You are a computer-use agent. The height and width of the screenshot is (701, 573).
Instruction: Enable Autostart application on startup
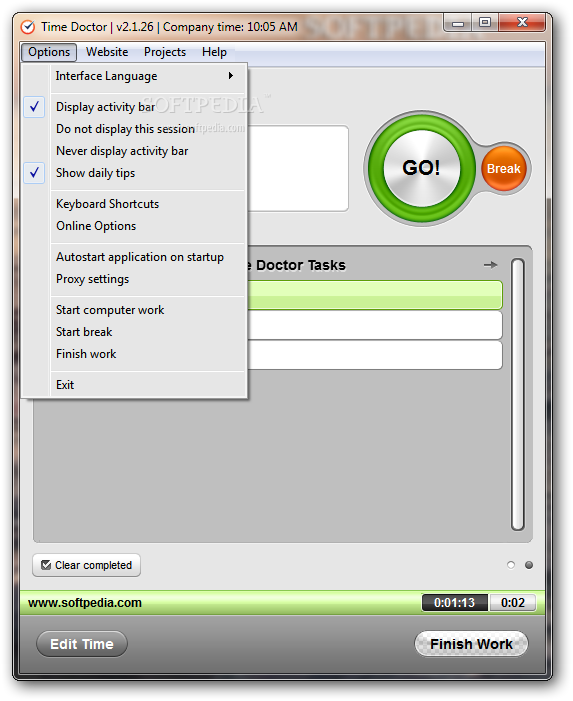point(135,257)
